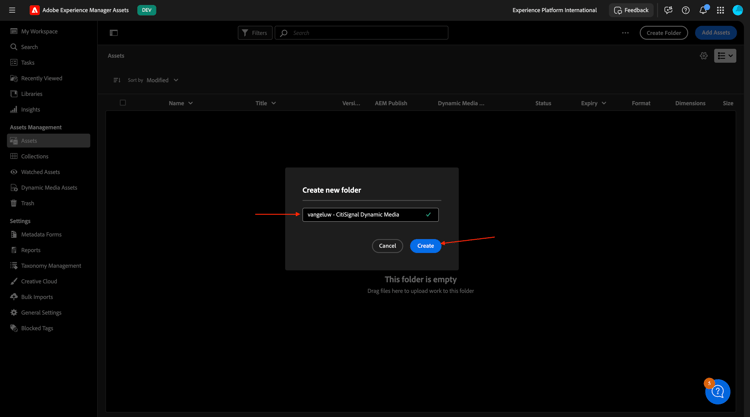
Task: Click the AEM Publish column header
Action: click(391, 103)
